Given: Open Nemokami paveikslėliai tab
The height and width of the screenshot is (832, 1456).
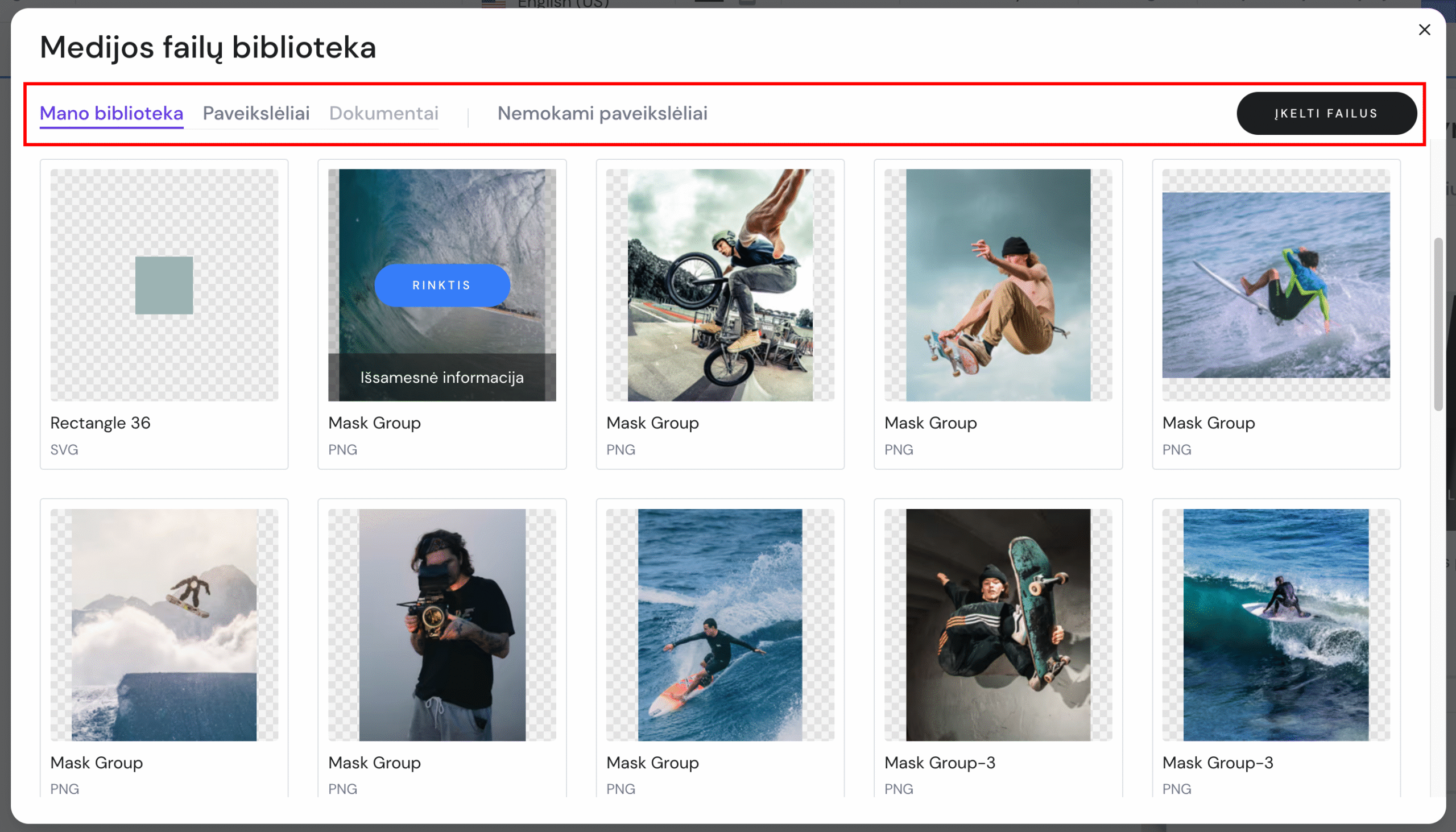Looking at the screenshot, I should 602,113.
